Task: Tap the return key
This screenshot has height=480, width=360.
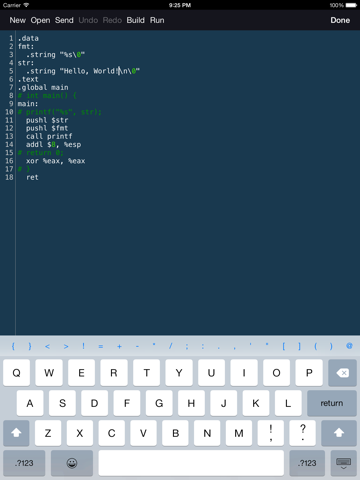Action: pyautogui.click(x=332, y=403)
